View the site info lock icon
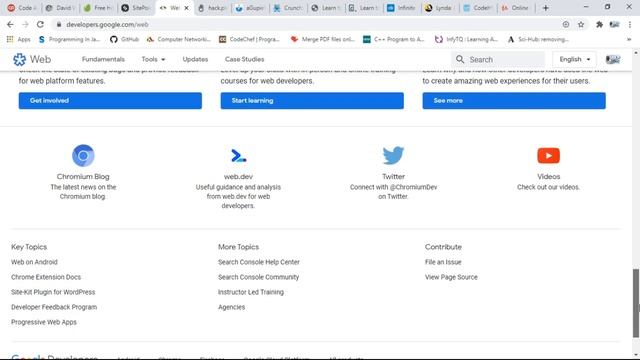 point(59,24)
